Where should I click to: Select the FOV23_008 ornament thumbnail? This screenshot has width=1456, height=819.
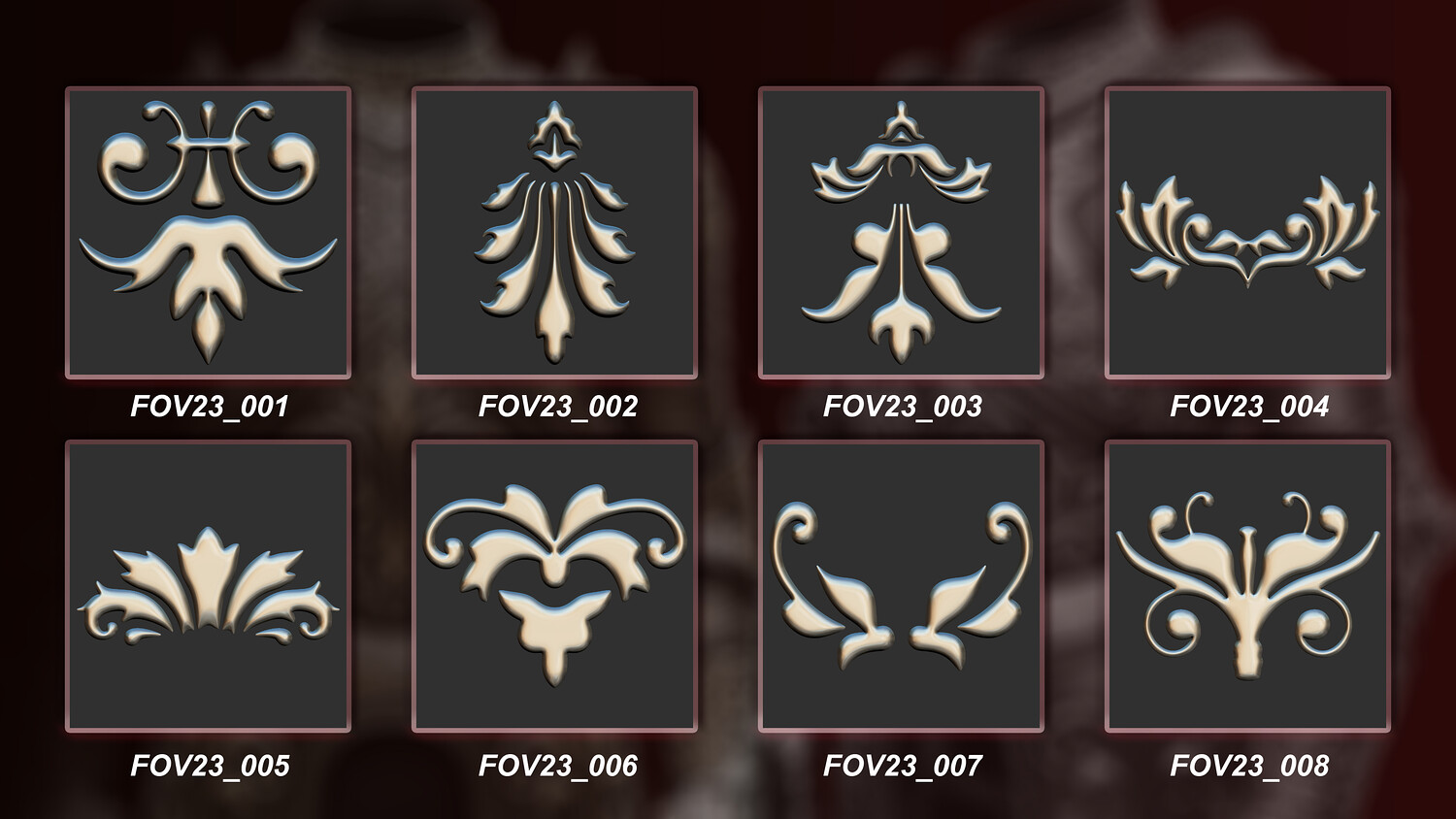1247,586
